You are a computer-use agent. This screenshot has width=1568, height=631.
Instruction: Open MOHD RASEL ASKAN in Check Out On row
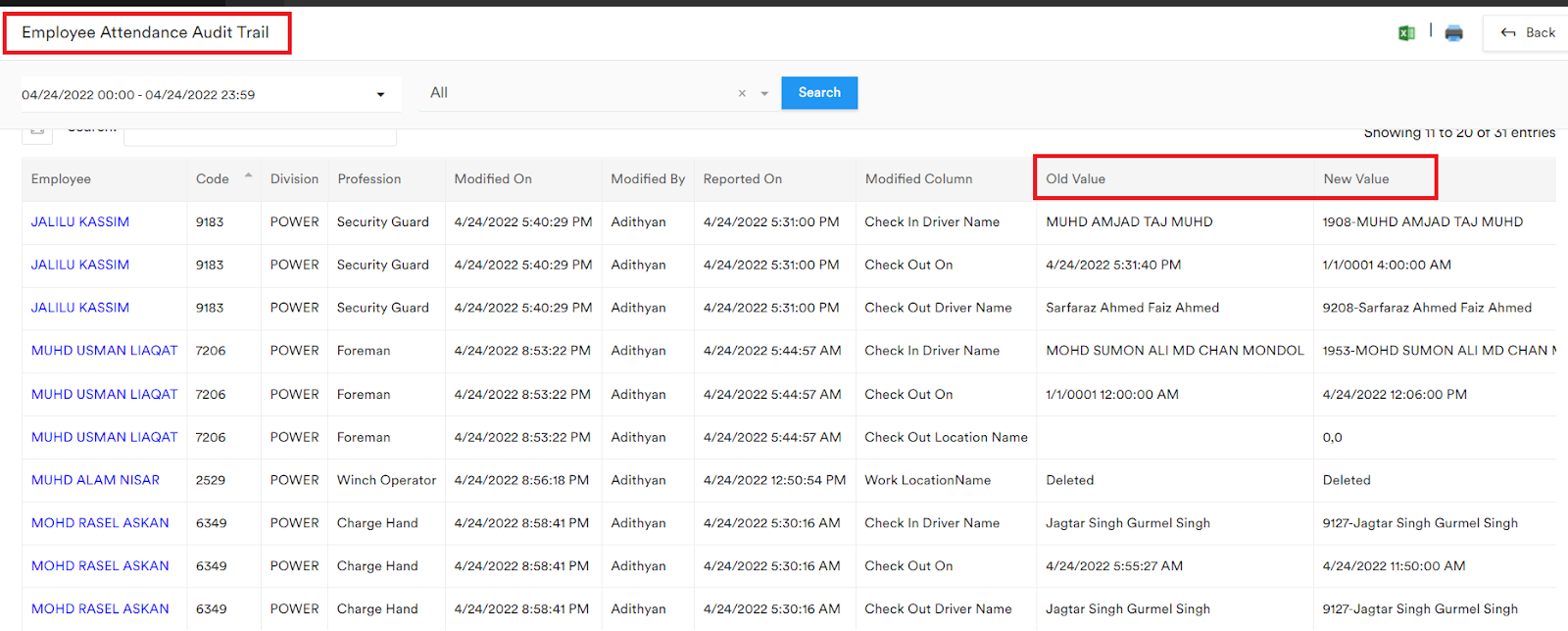[100, 566]
